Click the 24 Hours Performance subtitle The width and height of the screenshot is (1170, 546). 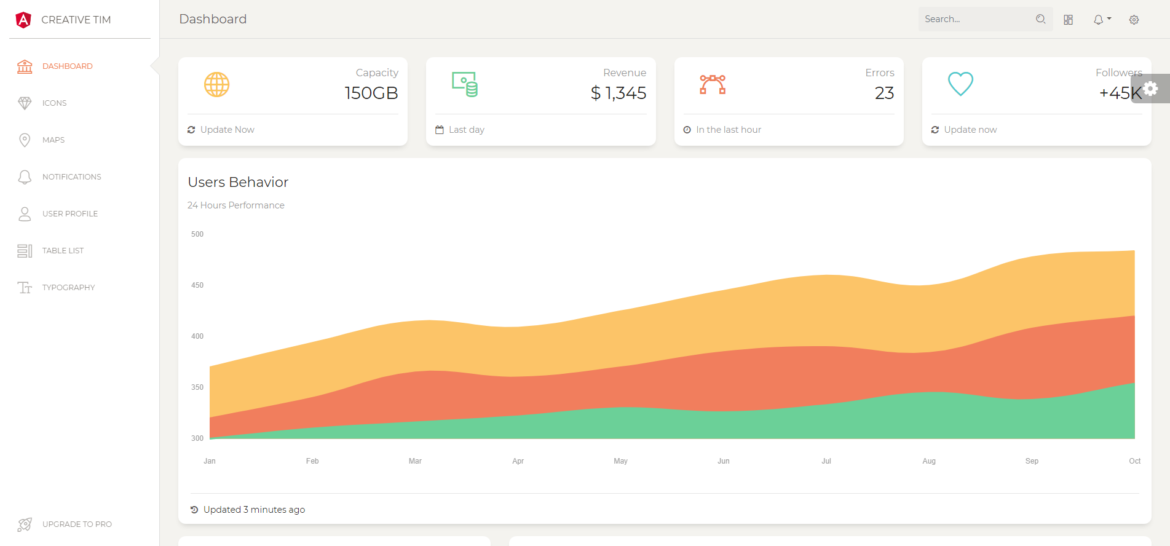(x=236, y=205)
